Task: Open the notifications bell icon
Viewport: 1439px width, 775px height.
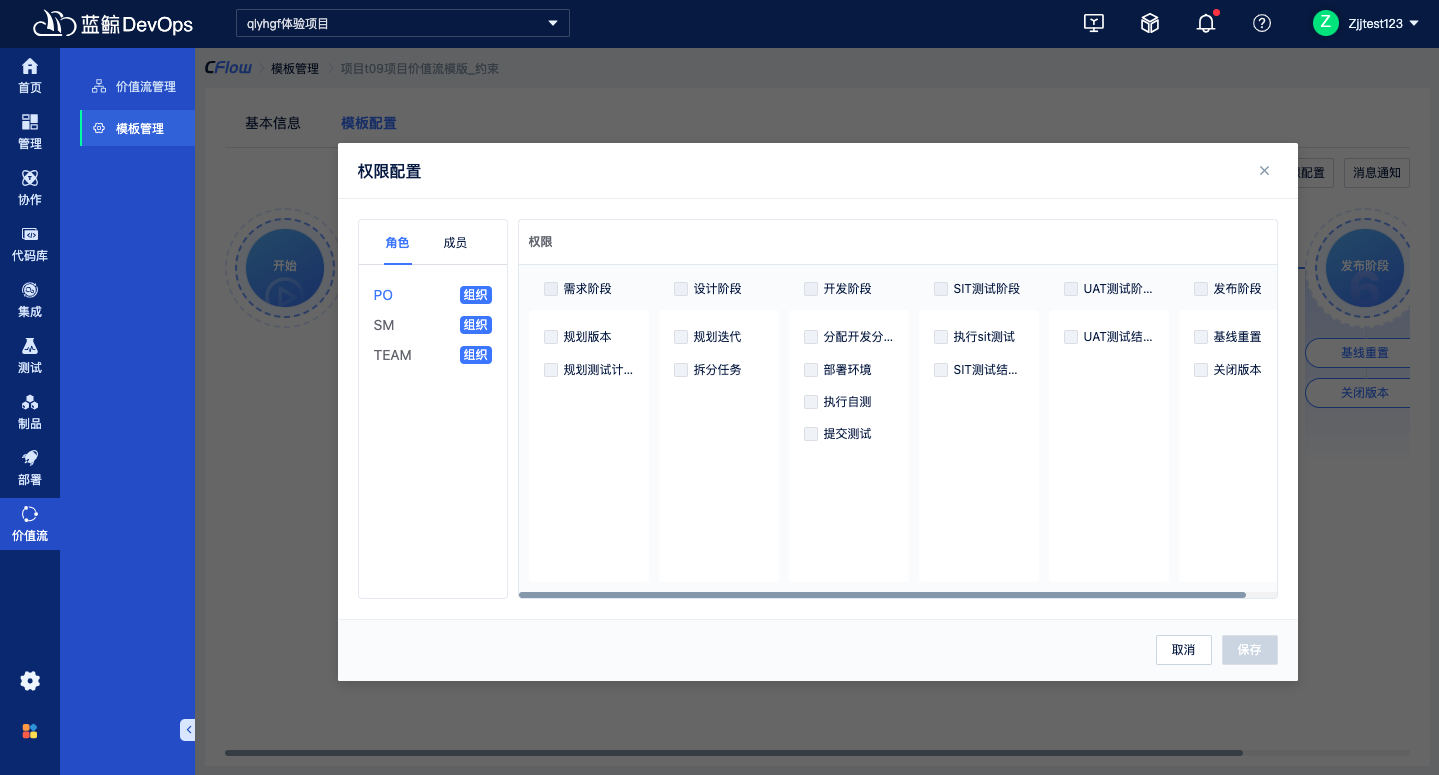Action: [x=1206, y=23]
